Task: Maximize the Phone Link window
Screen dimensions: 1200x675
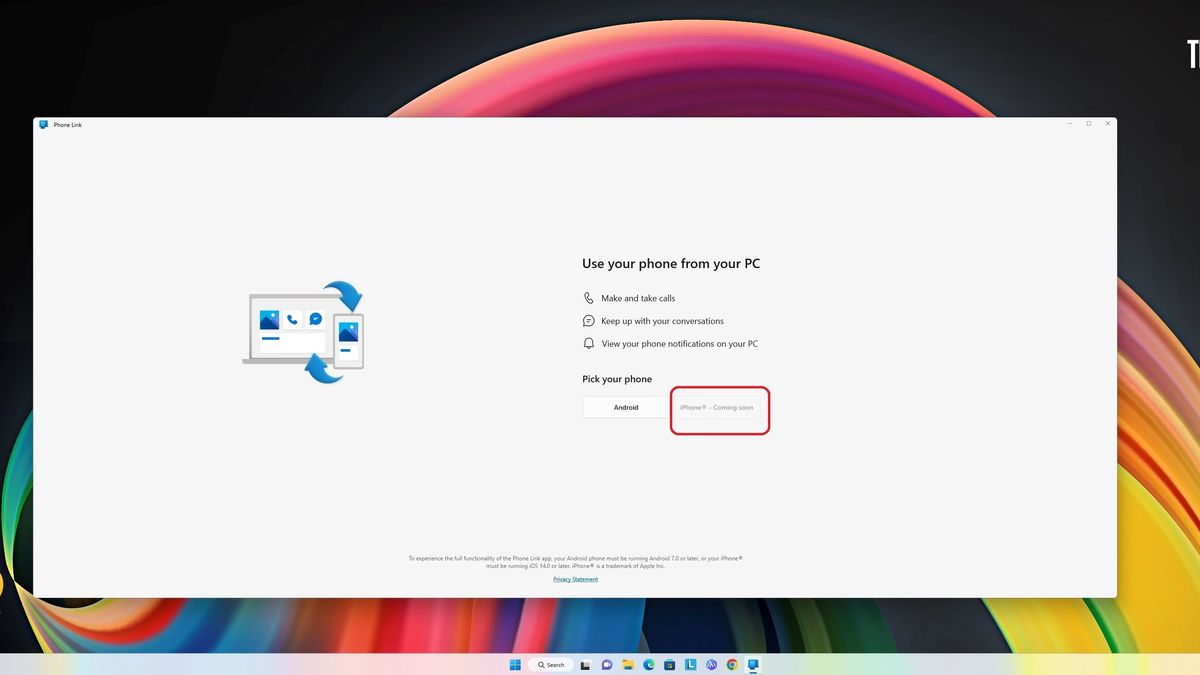Action: [1088, 124]
